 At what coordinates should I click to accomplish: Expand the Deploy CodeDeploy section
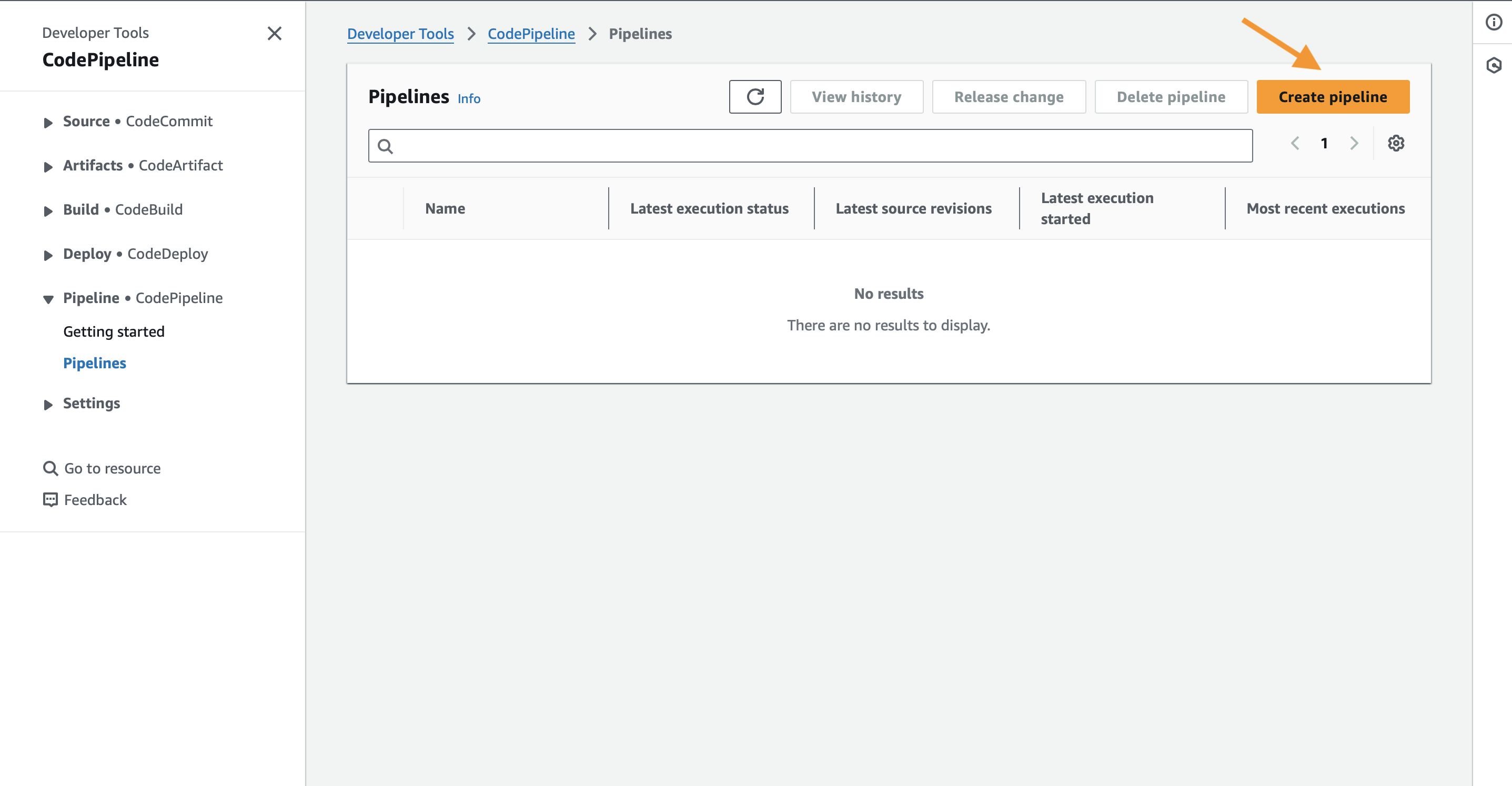click(48, 255)
